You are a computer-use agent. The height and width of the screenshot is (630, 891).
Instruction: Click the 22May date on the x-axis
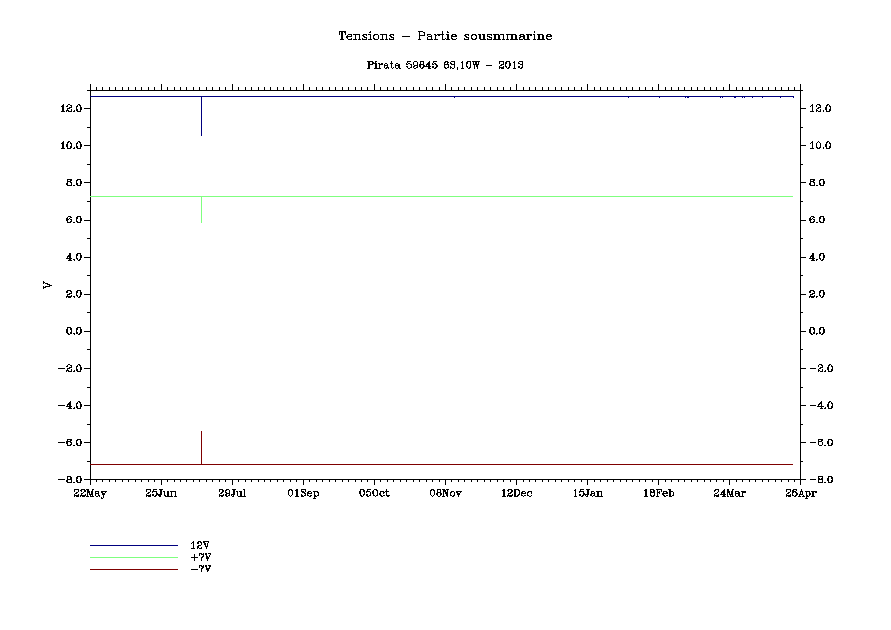90,493
